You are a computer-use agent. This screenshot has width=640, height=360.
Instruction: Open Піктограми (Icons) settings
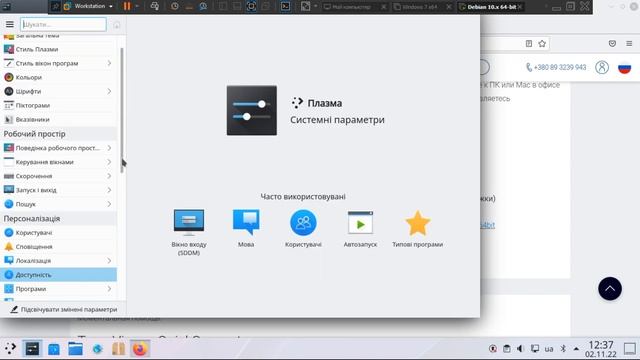click(x=58, y=105)
